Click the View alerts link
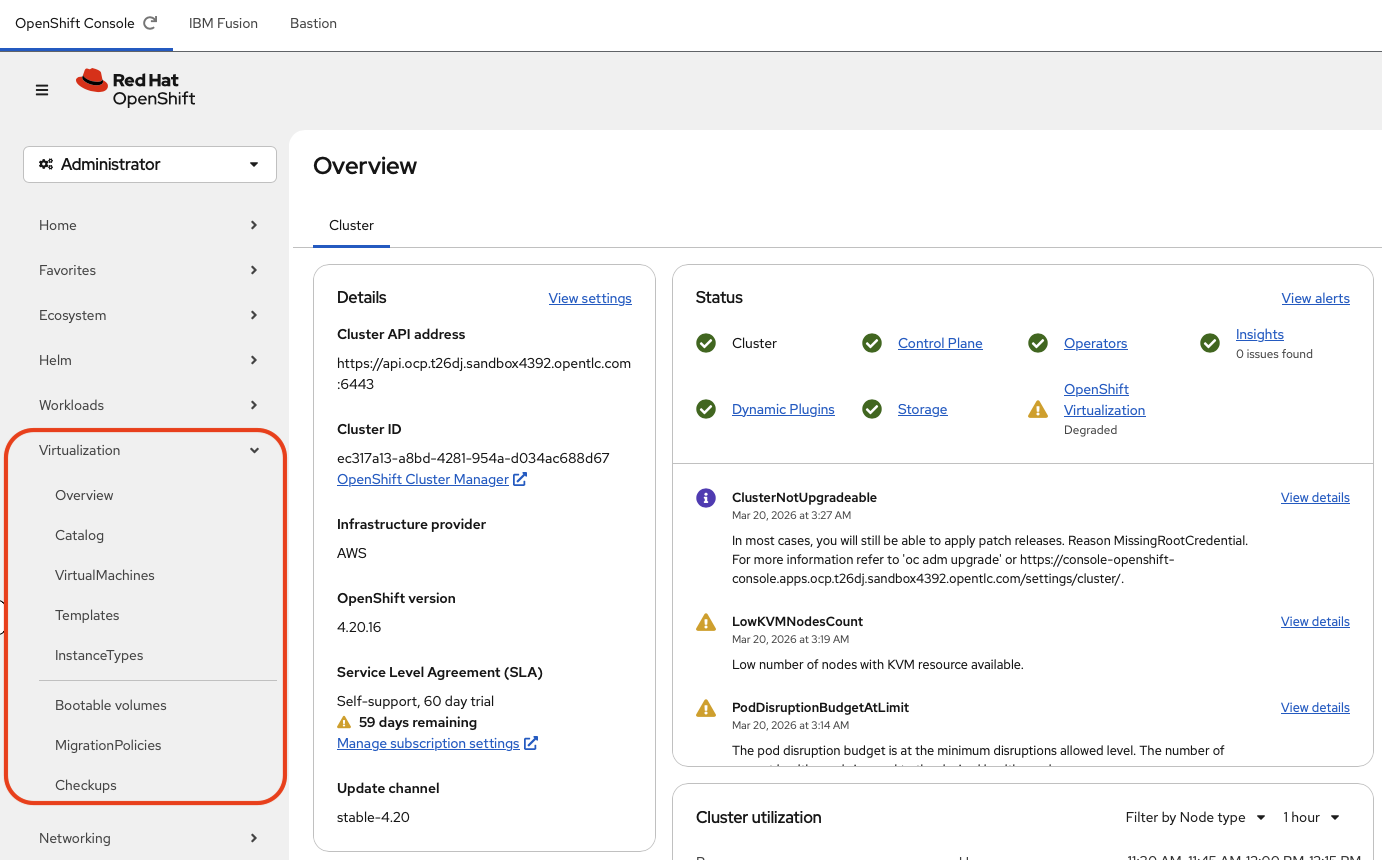 point(1315,298)
